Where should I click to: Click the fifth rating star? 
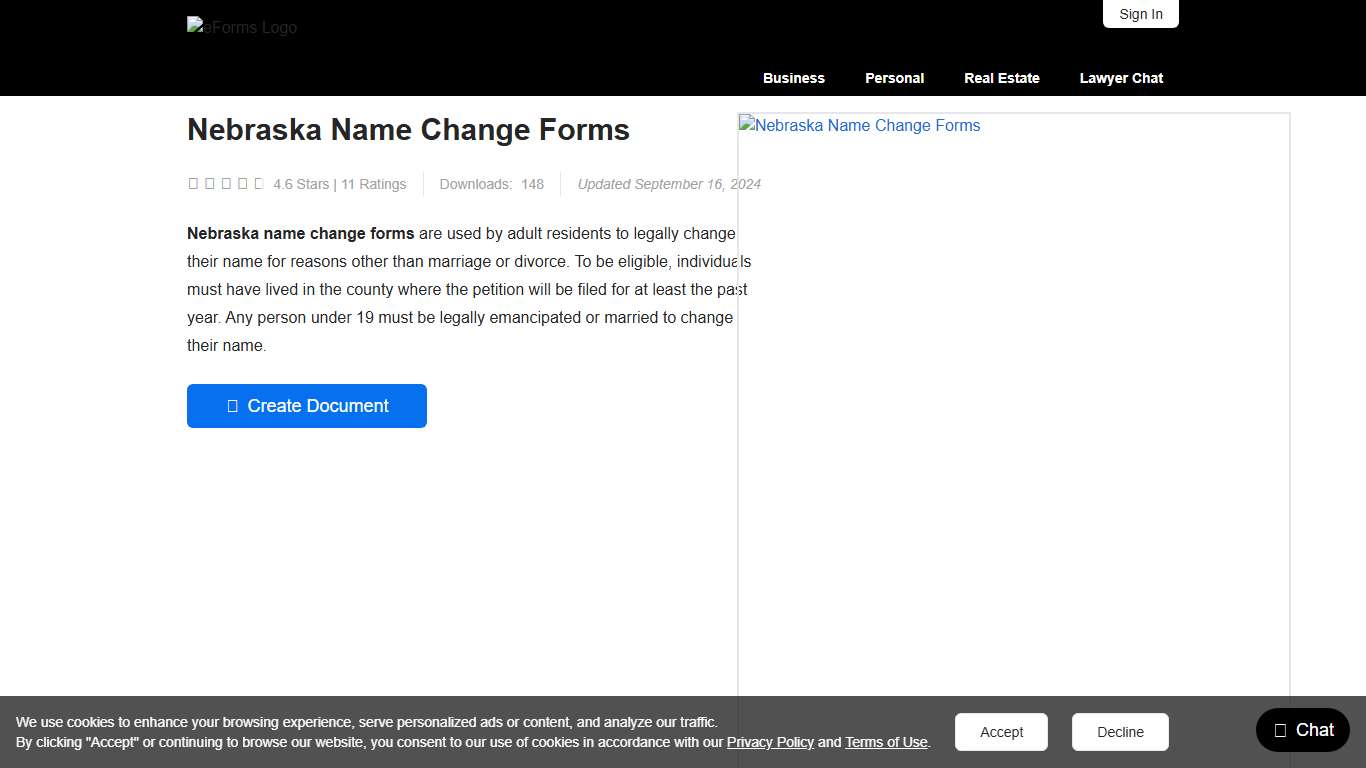tap(259, 183)
